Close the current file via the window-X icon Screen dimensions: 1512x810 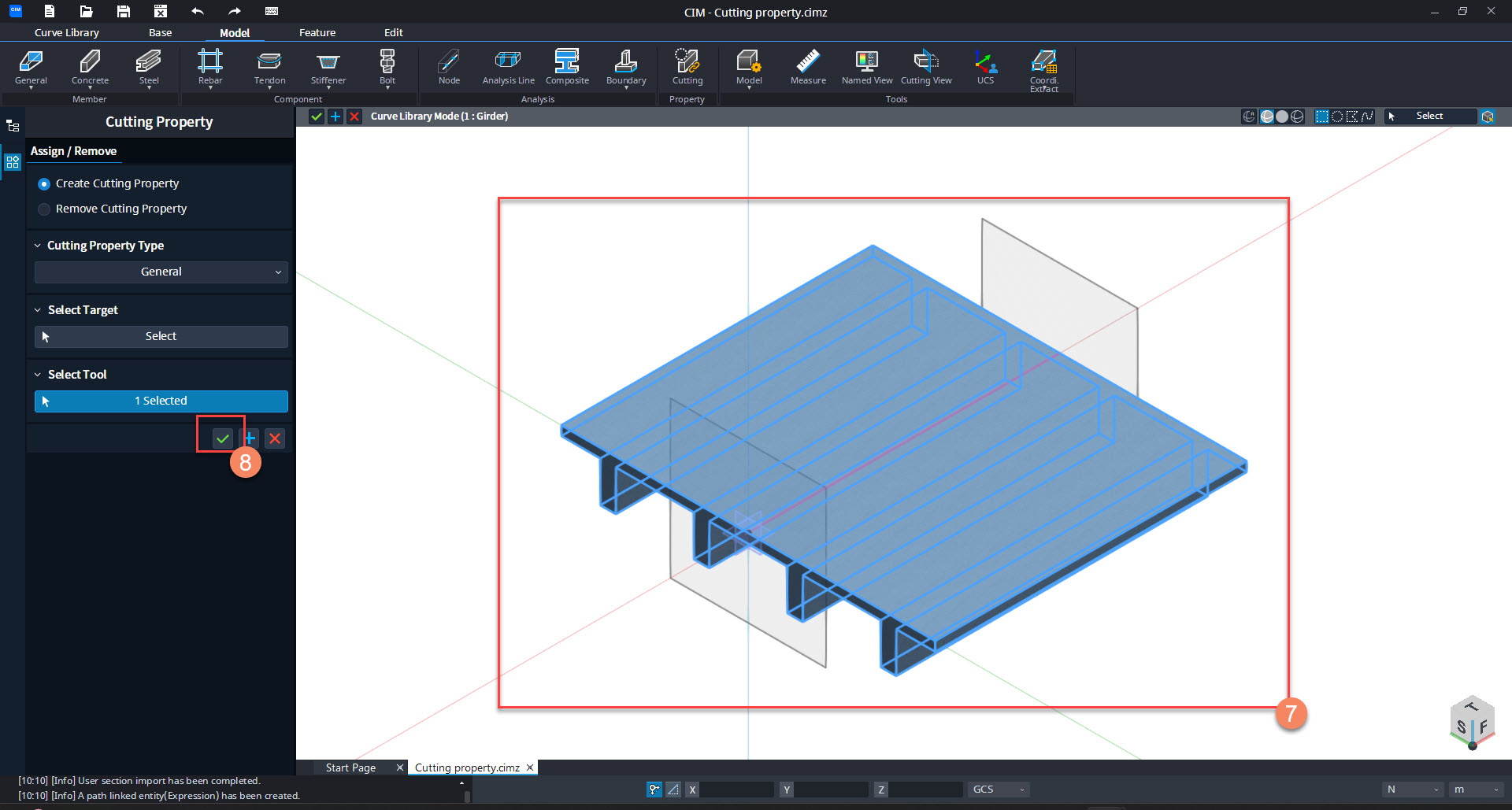pos(161,11)
